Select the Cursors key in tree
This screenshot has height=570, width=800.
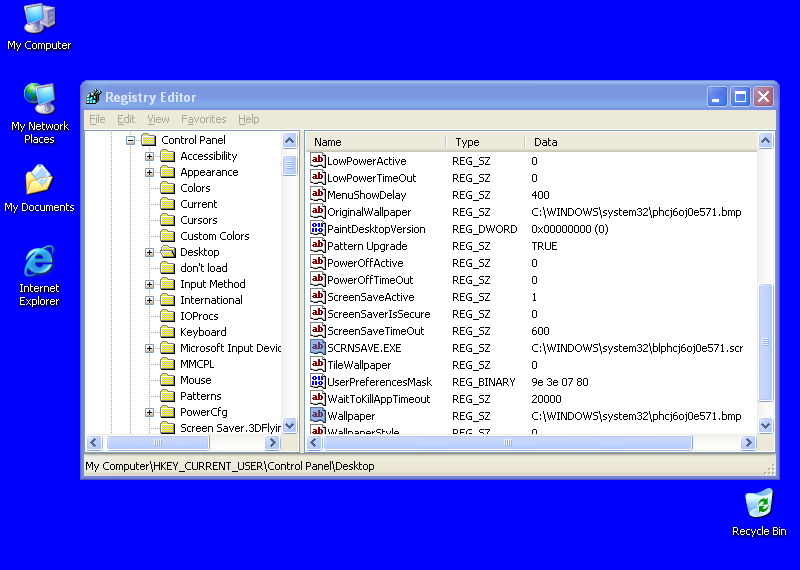198,220
